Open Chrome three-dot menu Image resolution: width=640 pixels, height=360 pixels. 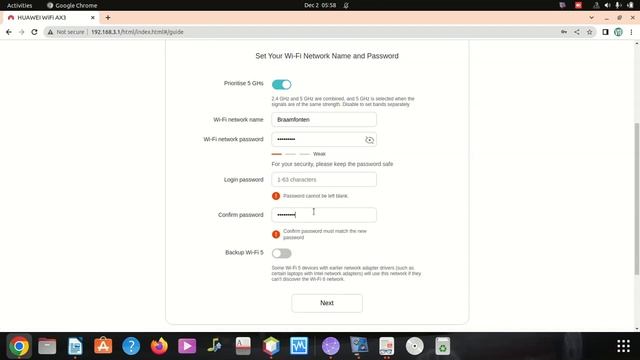point(631,32)
